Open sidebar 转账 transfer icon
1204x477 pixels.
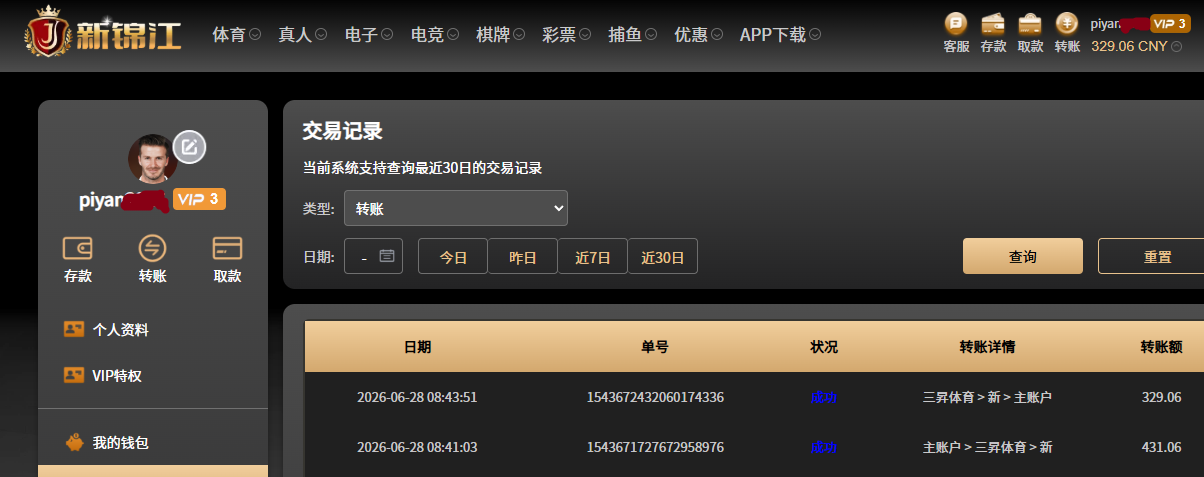(153, 248)
